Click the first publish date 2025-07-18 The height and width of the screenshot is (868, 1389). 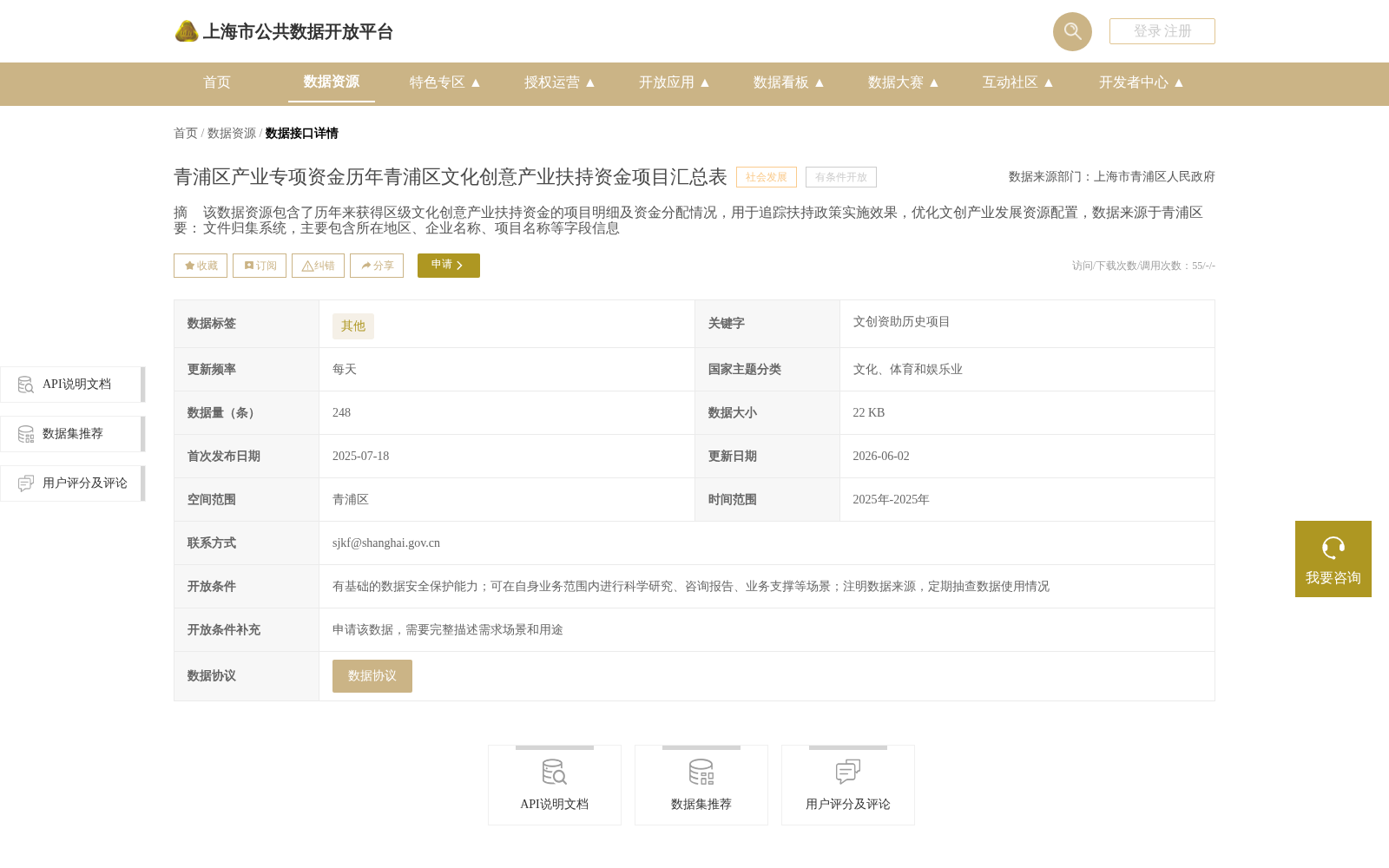pos(361,457)
